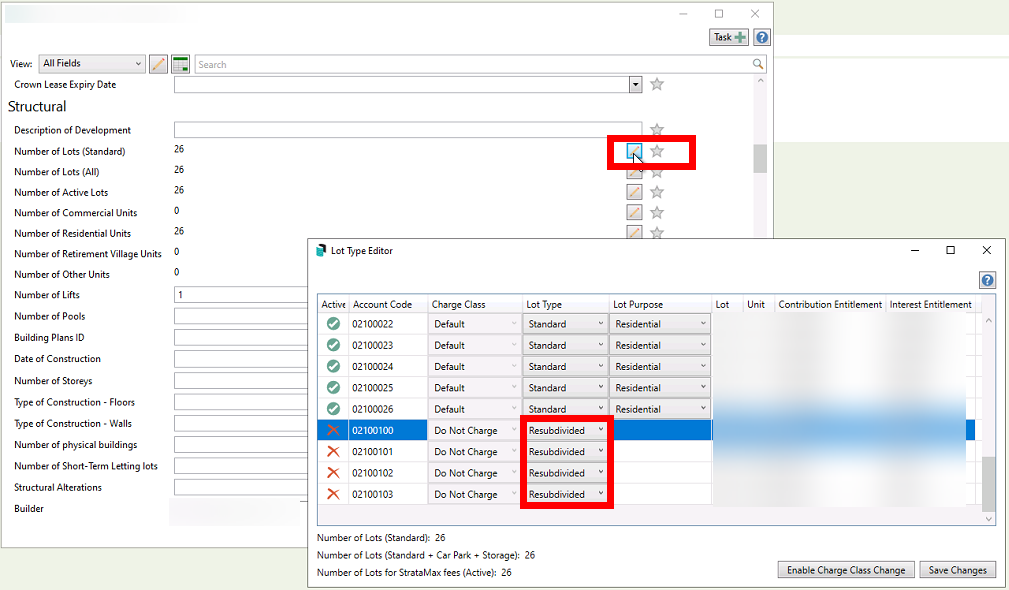The height and width of the screenshot is (590, 1009).
Task: Edit Number of Active Lots with pencil
Action: (634, 192)
